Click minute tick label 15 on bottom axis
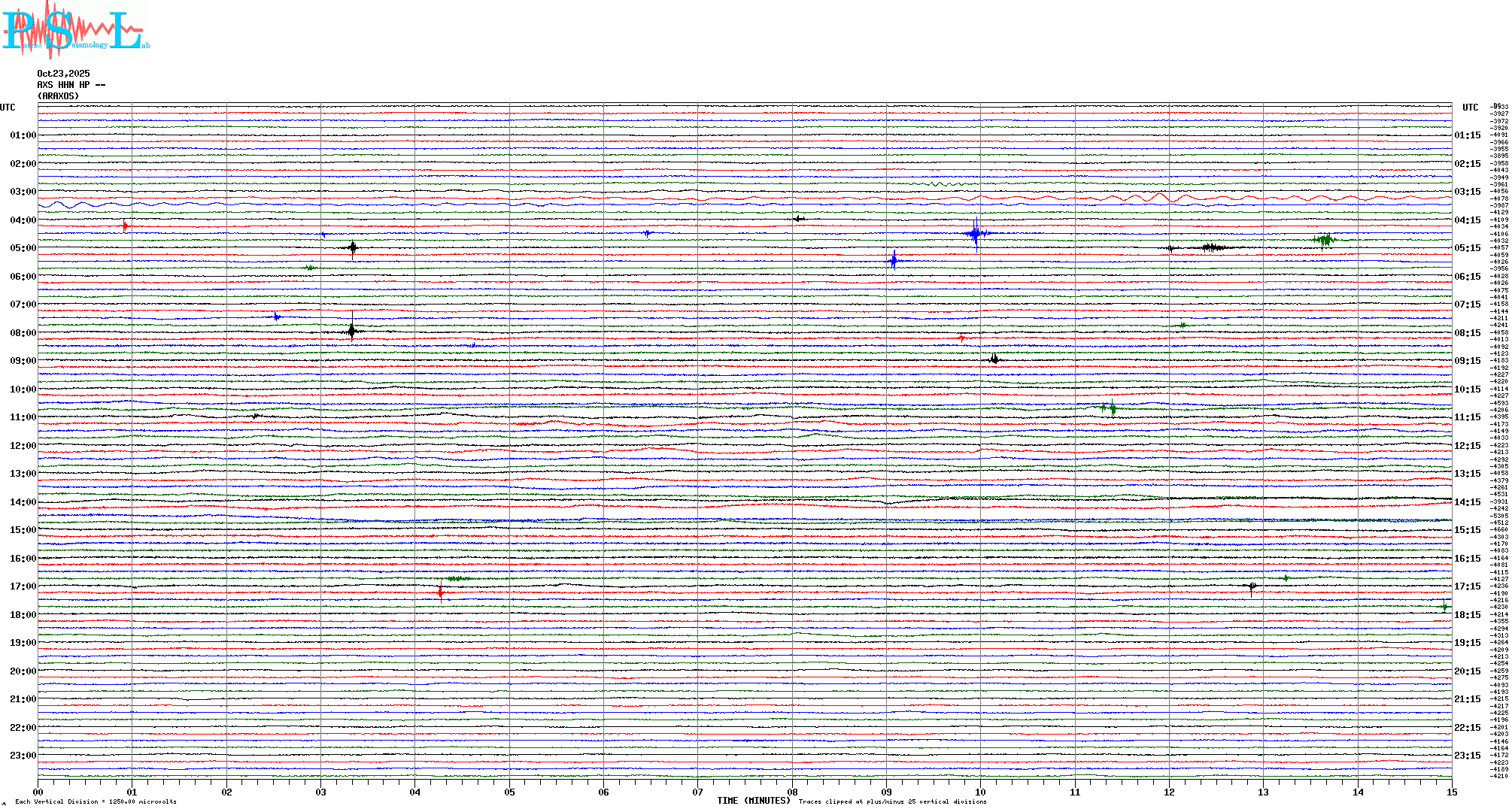This screenshot has height=812, width=1512. click(x=1451, y=792)
